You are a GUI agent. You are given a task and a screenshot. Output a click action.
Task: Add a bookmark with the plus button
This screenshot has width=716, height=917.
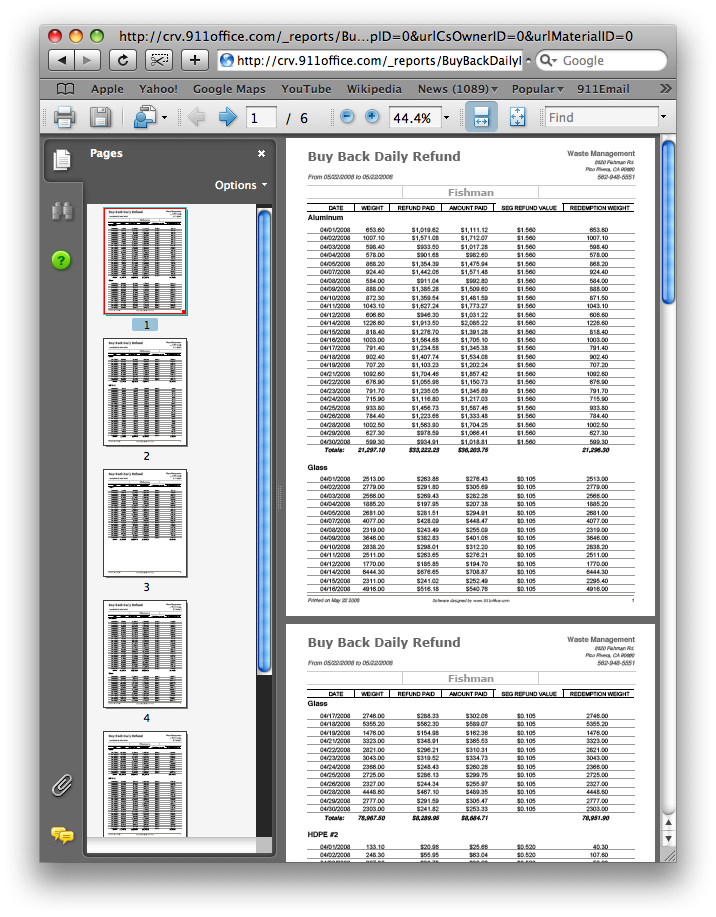click(195, 60)
